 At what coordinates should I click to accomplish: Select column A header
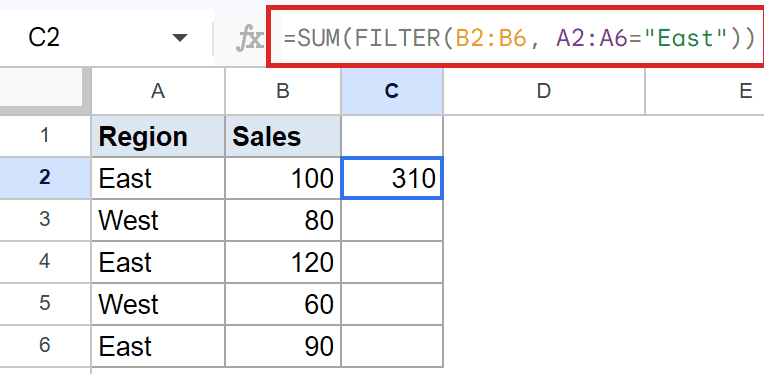pyautogui.click(x=158, y=91)
